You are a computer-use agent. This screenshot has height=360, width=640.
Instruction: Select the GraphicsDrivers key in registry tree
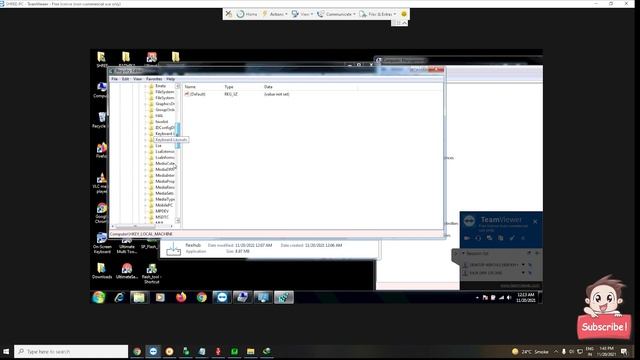[x=162, y=104]
